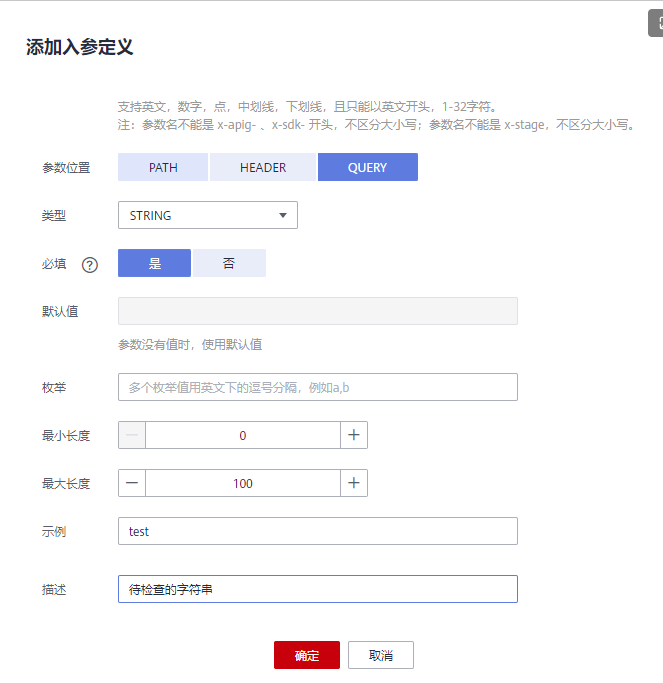
Task: Click the 最大长度 label
Action: point(66,484)
